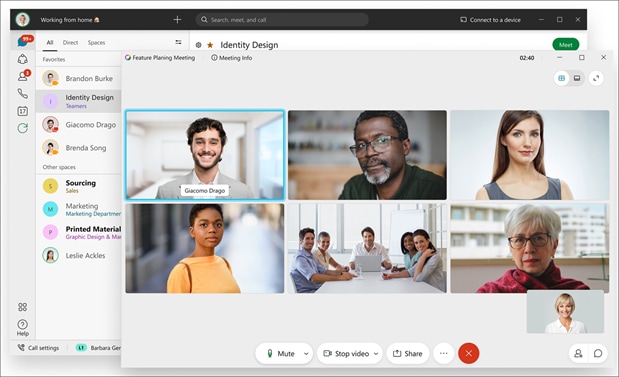This screenshot has width=619, height=377.
Task: Click the Search, meet, and call field
Action: 282,19
